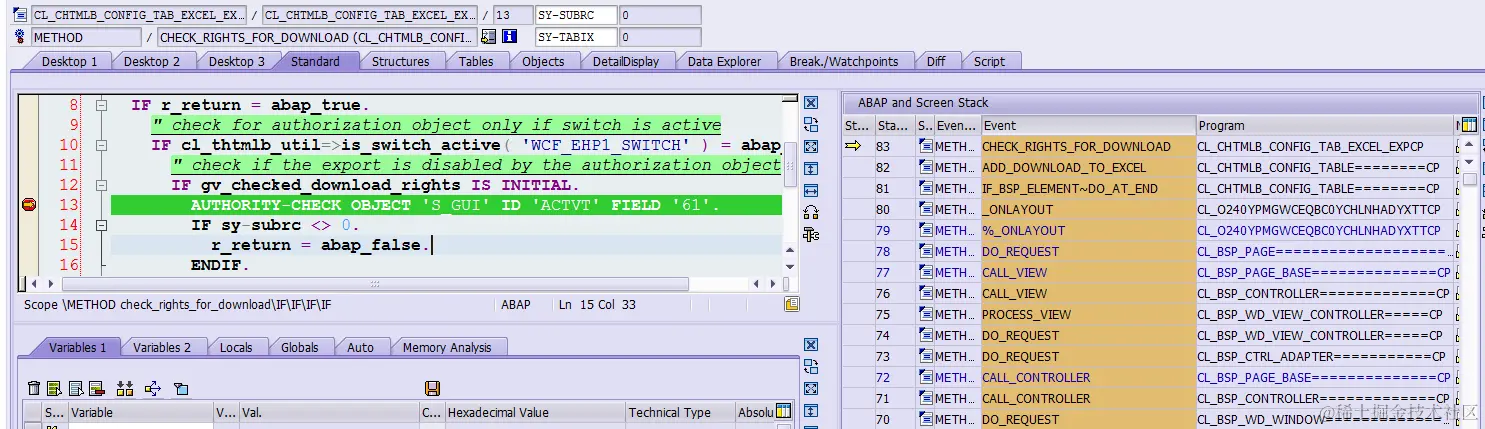This screenshot has height=429, width=1485.
Task: Switch to the Globals tab
Action: (299, 347)
